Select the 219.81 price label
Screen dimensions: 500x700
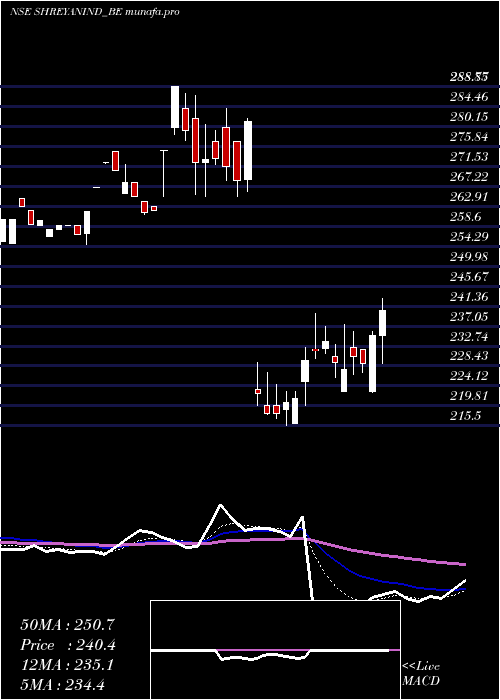468,396
